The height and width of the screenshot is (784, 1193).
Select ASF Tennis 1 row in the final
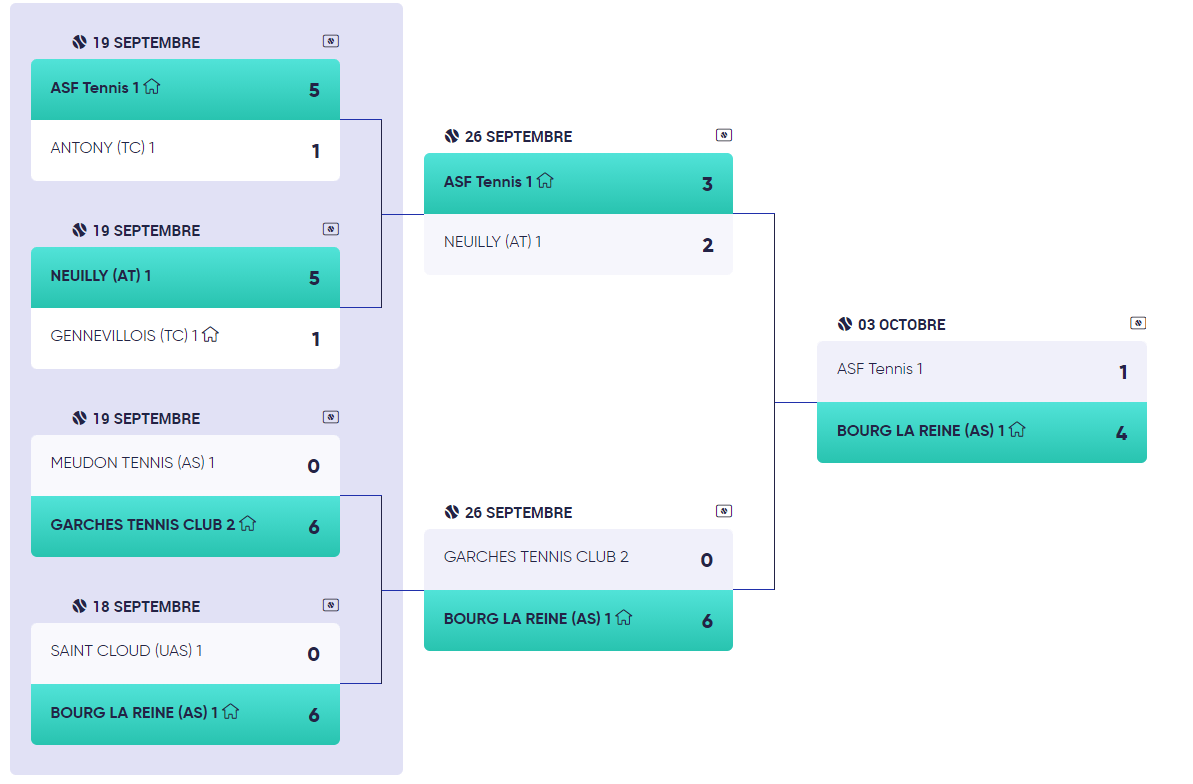click(x=981, y=371)
